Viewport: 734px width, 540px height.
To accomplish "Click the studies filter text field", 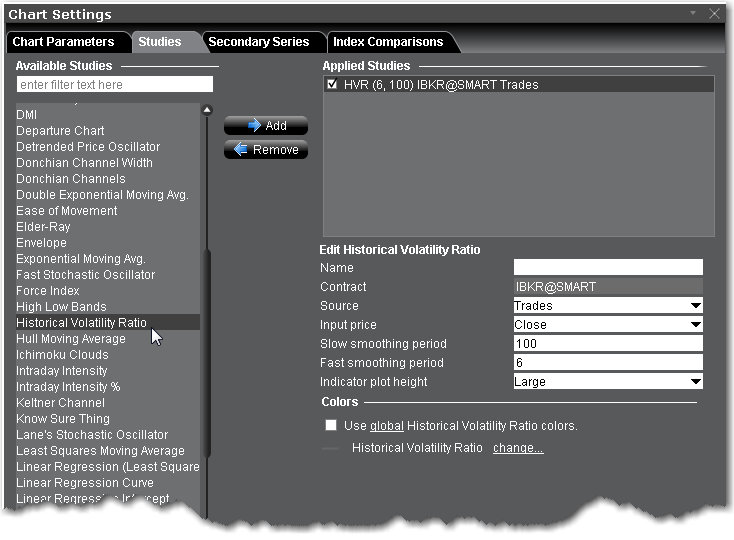I will click(115, 85).
